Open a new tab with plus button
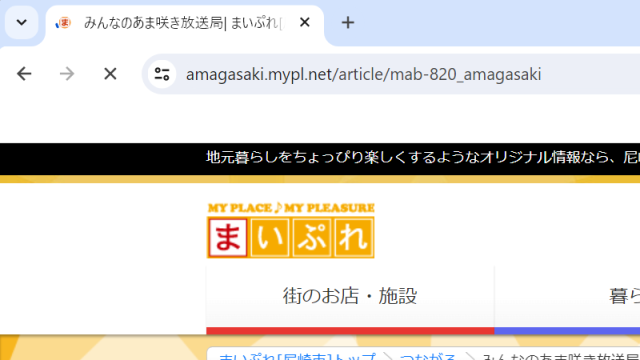Viewport: 640px width, 360px height. click(348, 23)
